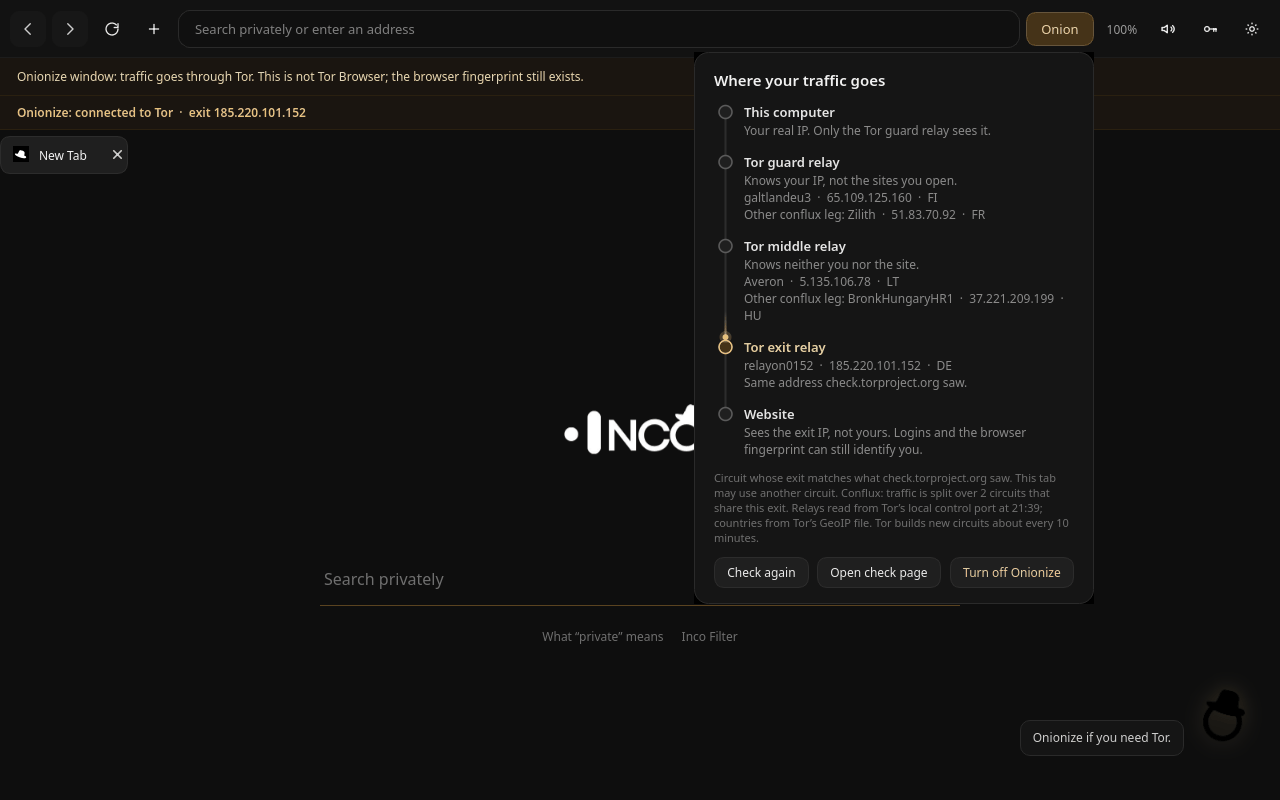Click the speaker sound icon in toolbar
Viewport: 1280px width, 800px height.
pos(1168,29)
